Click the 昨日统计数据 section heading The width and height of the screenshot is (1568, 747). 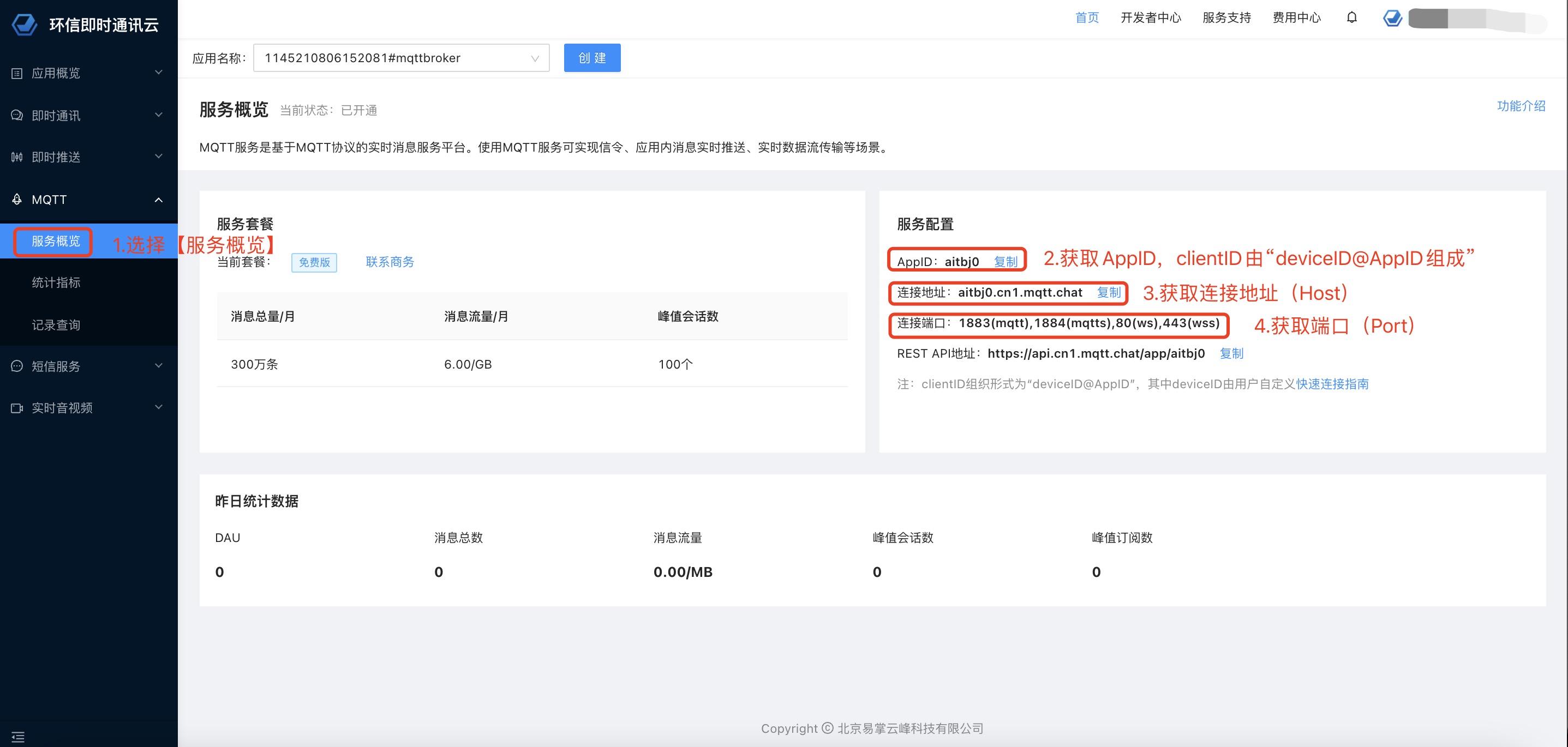pyautogui.click(x=256, y=501)
